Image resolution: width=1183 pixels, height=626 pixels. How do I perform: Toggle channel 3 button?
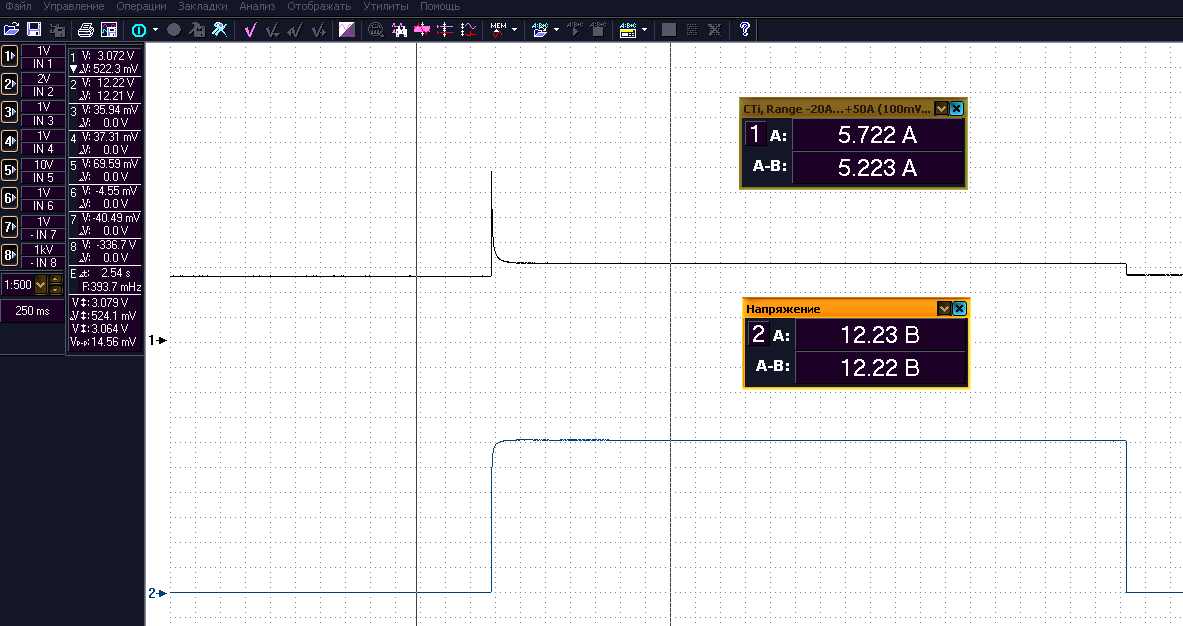(x=10, y=113)
